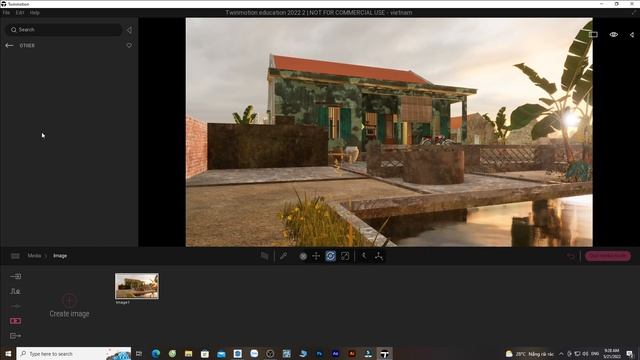Go back from the OTHER category
Screen dimensions: 640x360
(x=9, y=46)
